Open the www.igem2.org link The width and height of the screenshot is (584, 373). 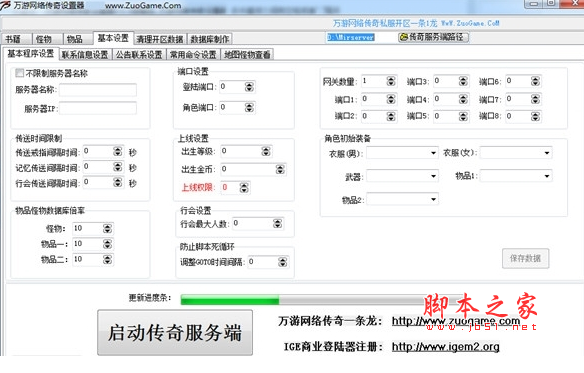445,347
